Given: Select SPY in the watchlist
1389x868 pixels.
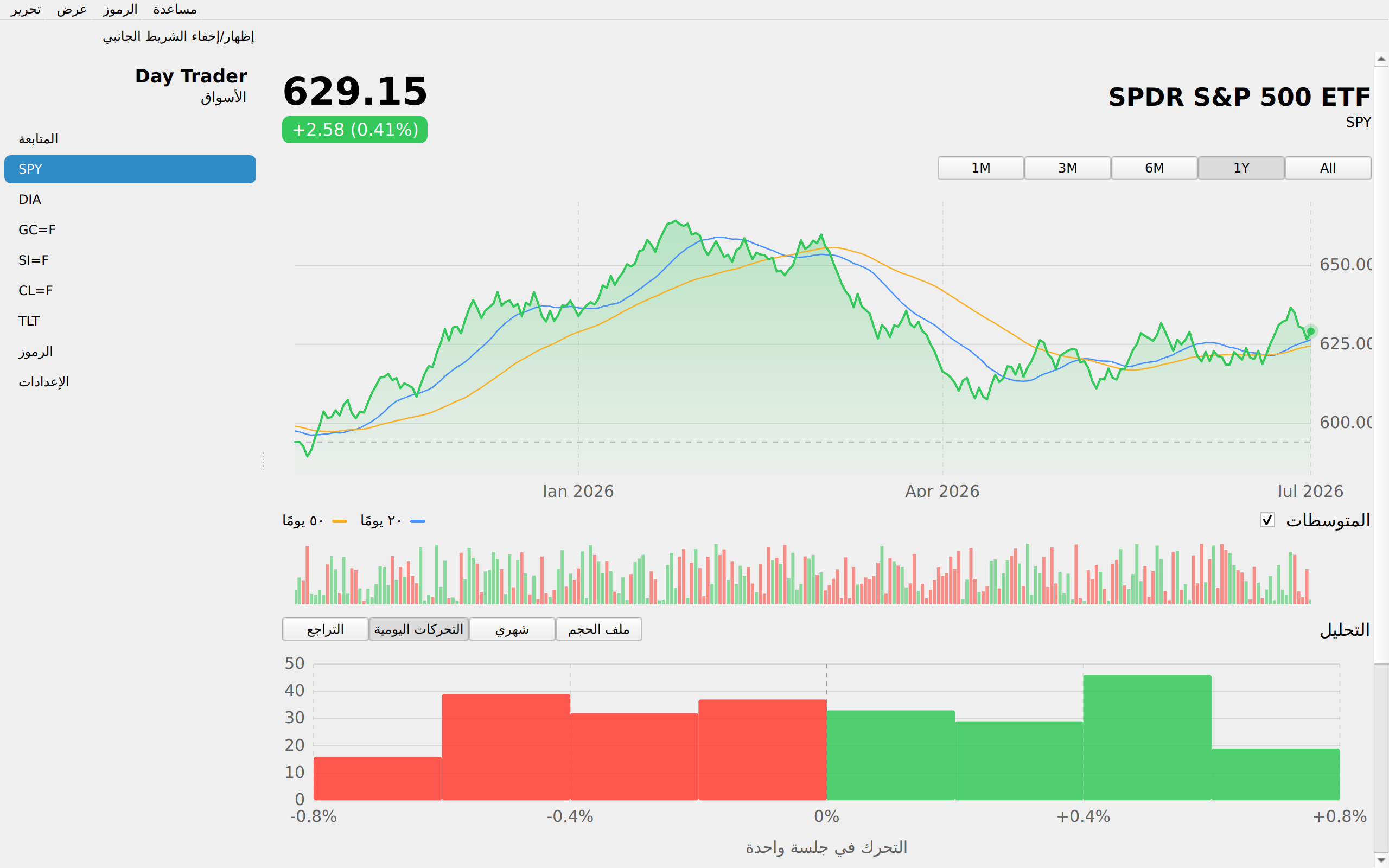Looking at the screenshot, I should tap(130, 169).
